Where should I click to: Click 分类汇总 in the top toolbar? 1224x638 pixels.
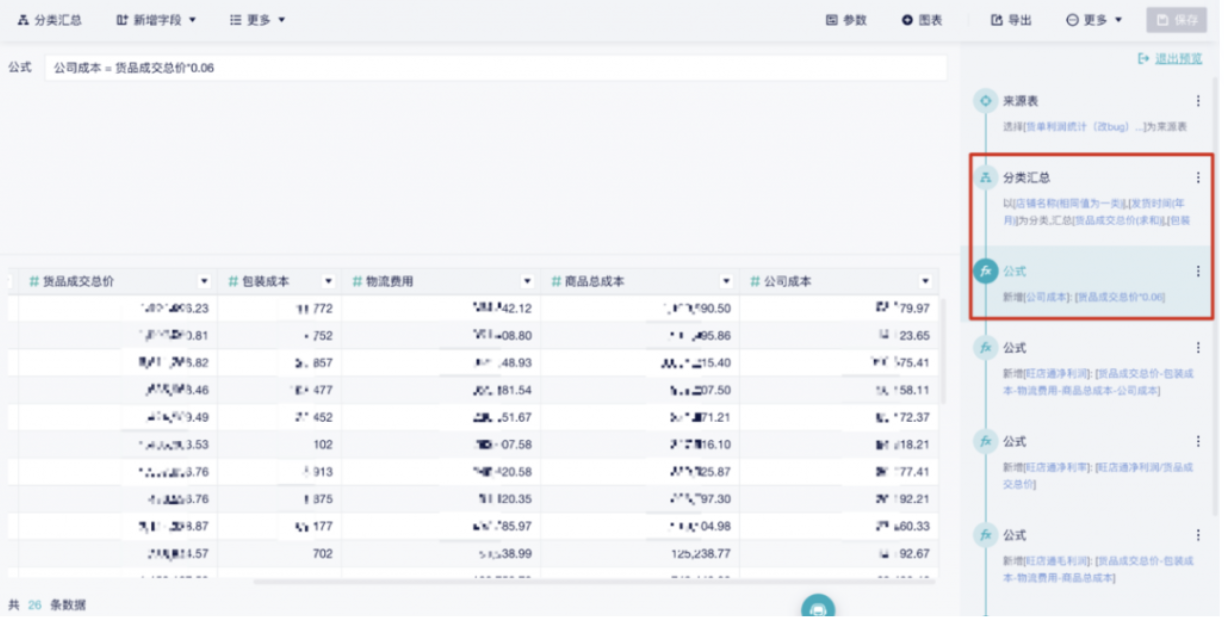coord(50,20)
